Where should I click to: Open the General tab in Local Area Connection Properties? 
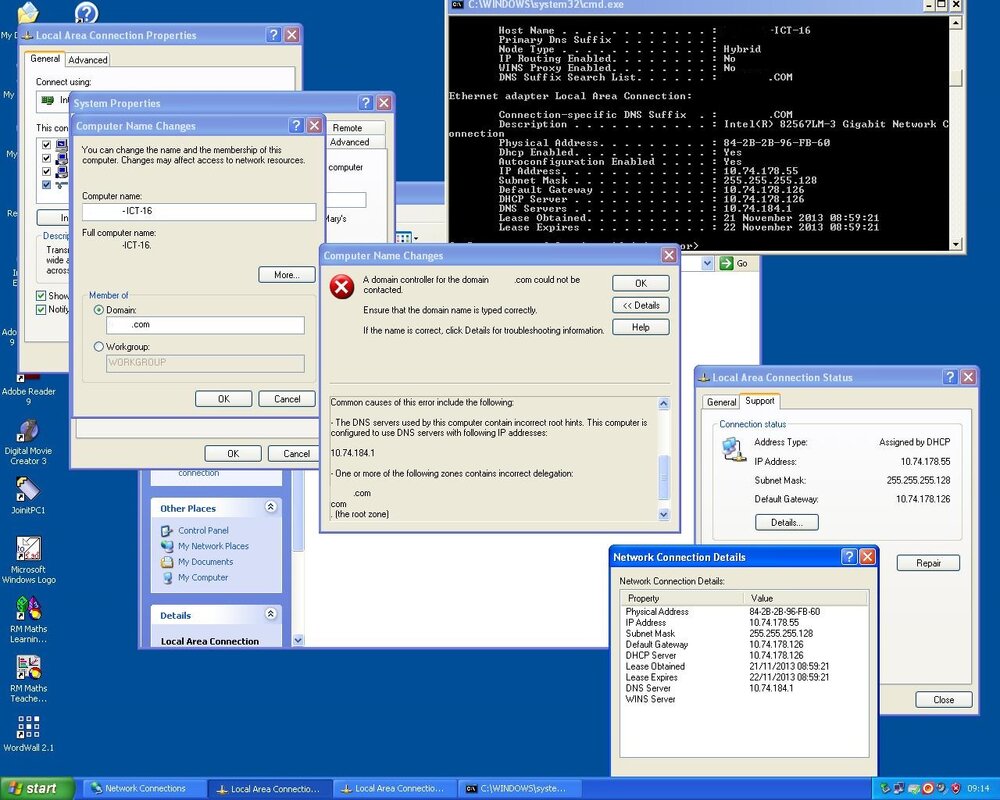click(45, 59)
